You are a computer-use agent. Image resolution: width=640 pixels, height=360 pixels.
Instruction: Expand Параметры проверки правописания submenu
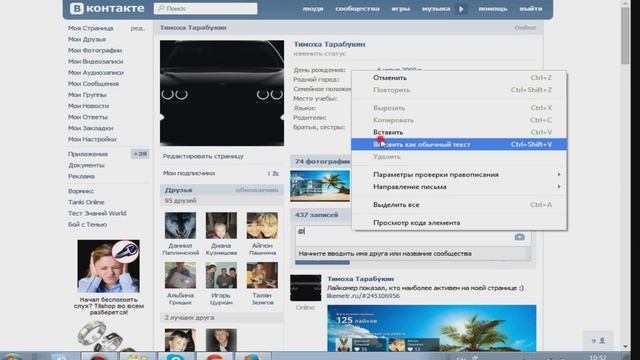[x=459, y=174]
